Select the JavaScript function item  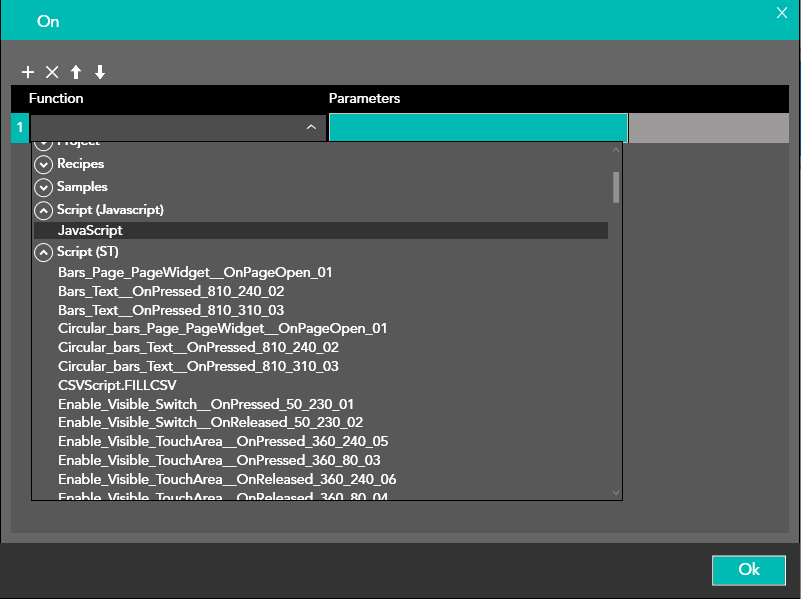click(x=90, y=231)
